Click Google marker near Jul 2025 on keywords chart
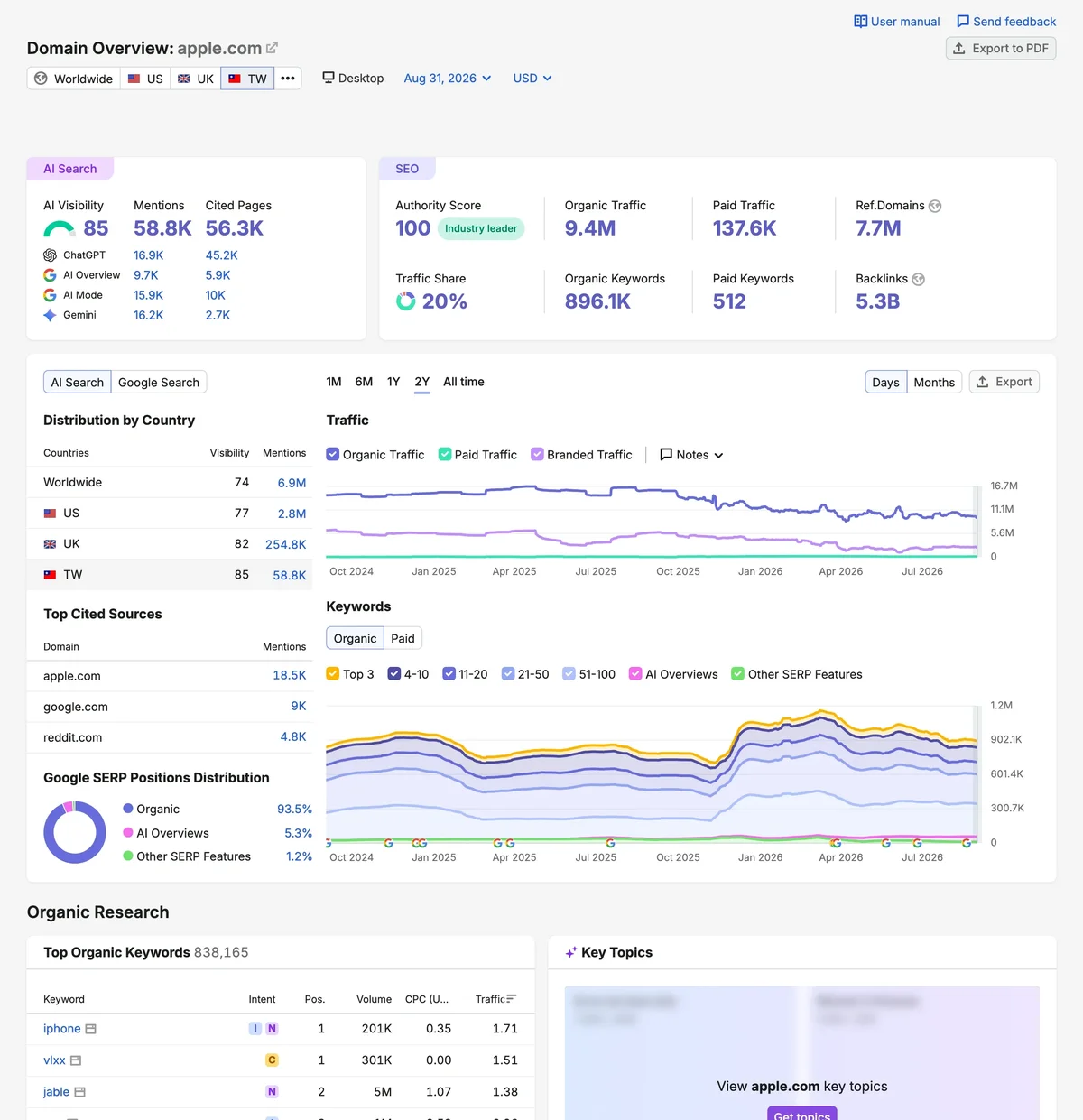1083x1120 pixels. coord(610,843)
